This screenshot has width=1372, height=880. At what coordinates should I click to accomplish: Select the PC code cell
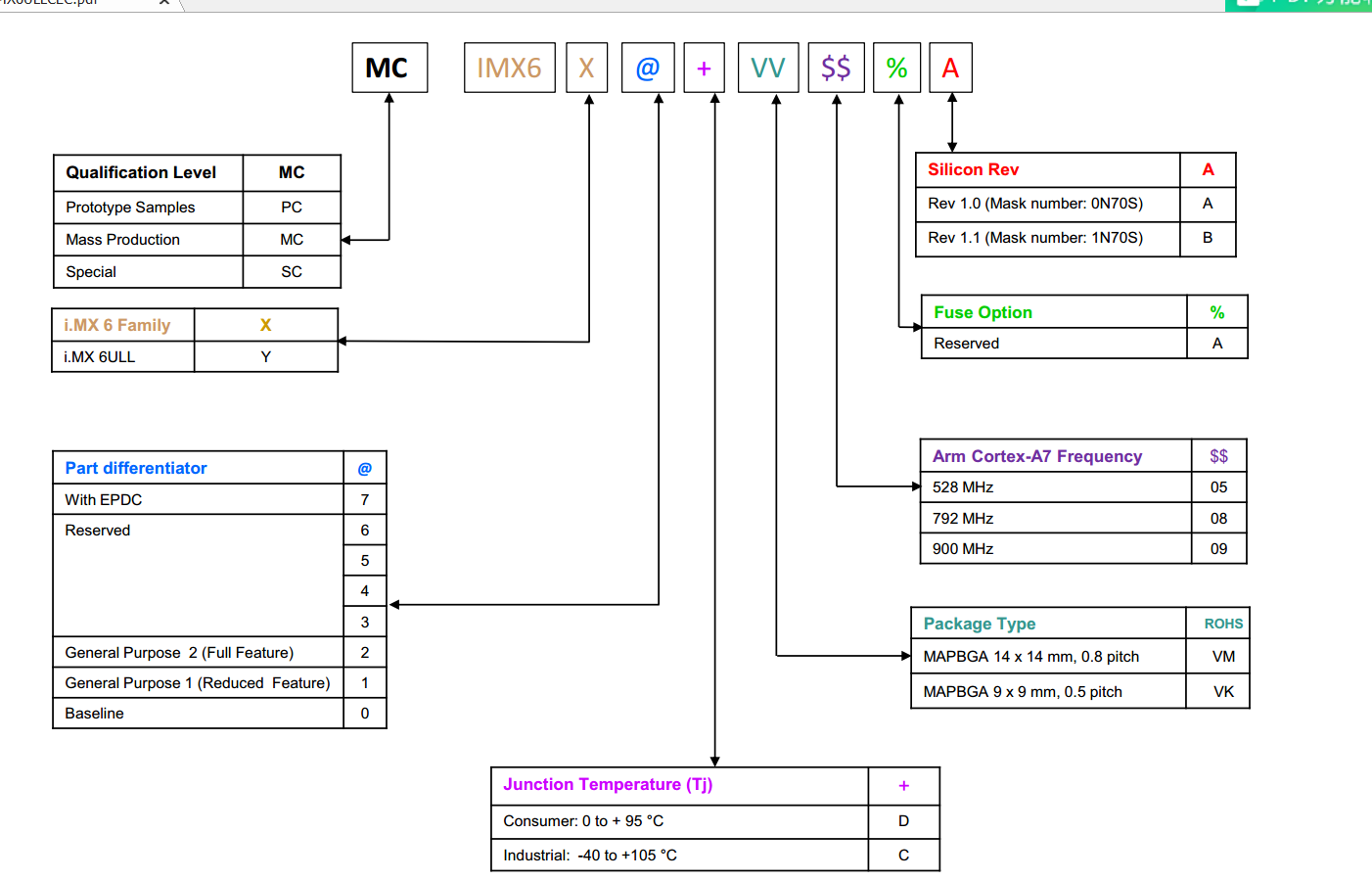(x=292, y=208)
